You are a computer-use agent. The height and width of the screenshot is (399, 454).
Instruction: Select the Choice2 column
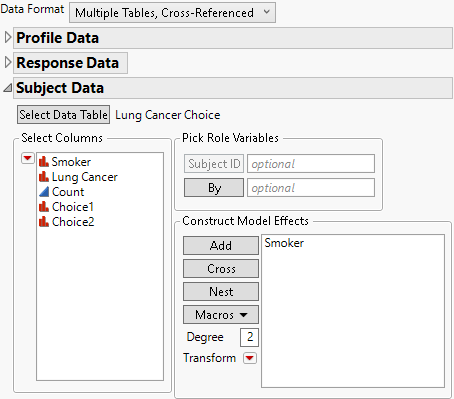(73, 222)
